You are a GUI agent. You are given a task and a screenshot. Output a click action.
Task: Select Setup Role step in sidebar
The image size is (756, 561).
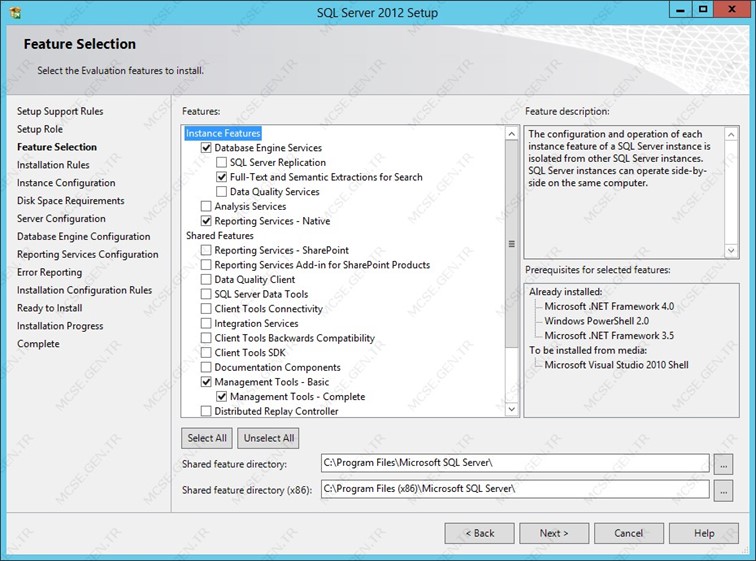40,129
